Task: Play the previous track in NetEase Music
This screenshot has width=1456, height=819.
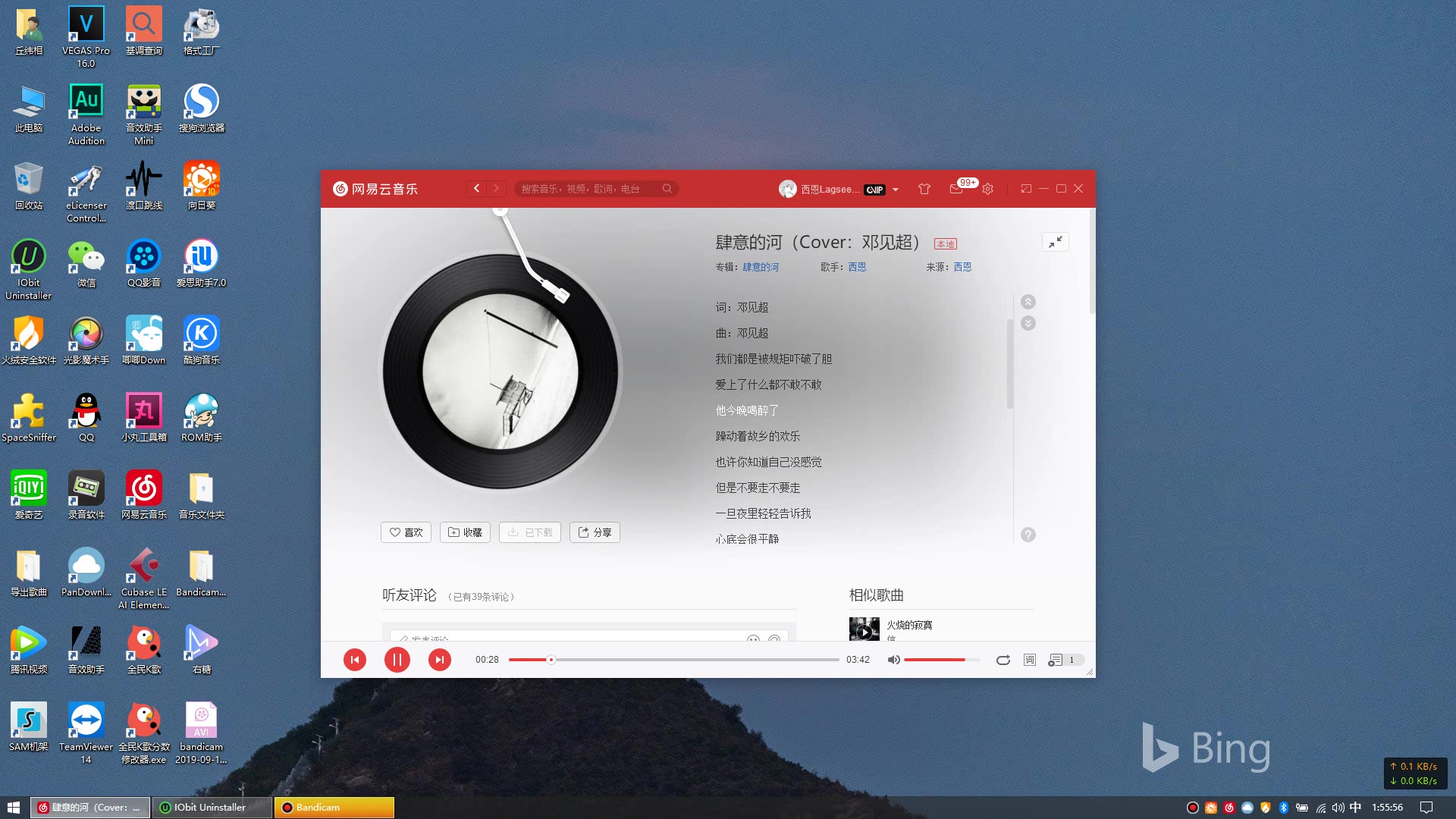Action: (x=354, y=660)
